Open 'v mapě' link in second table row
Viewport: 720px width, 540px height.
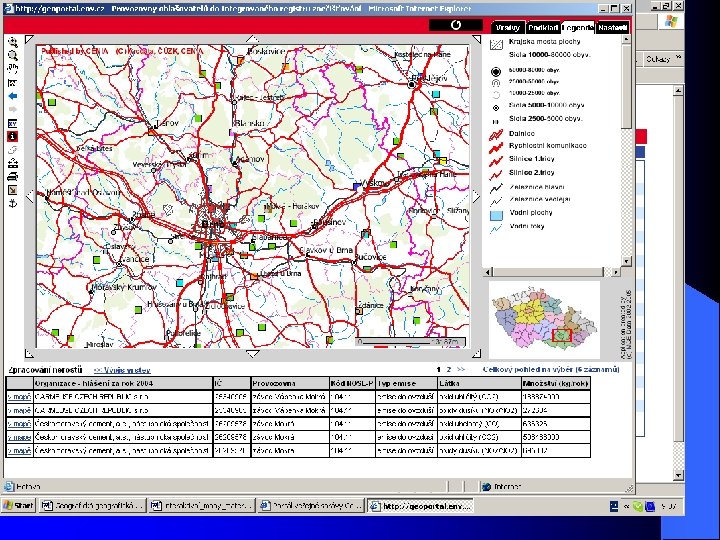point(19,411)
